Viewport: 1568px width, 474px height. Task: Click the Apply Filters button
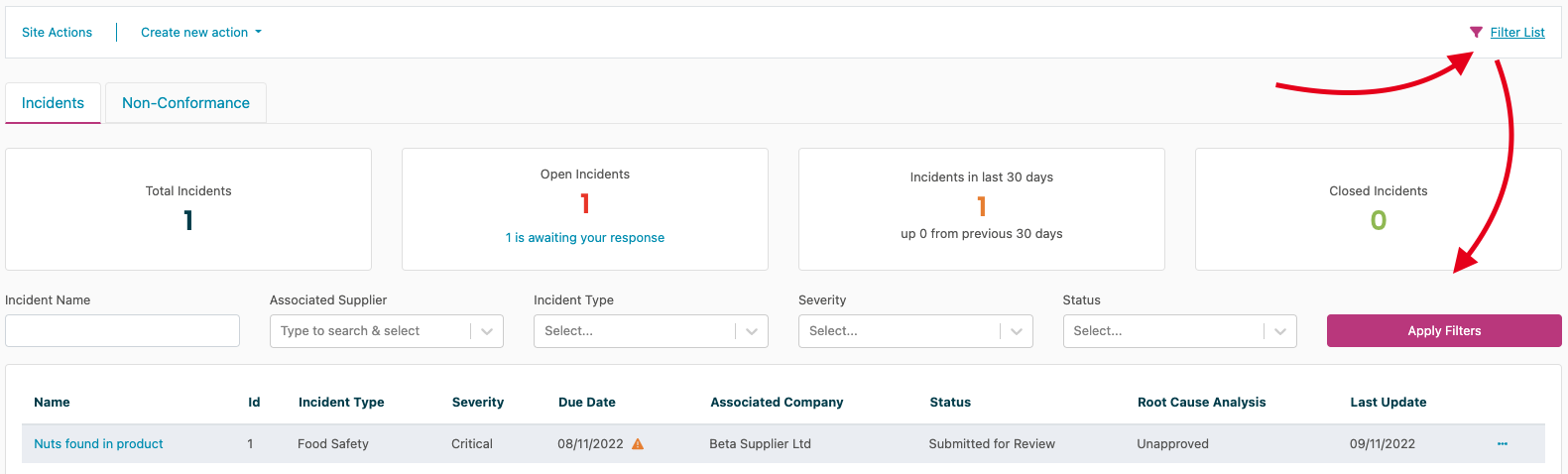pyautogui.click(x=1443, y=331)
